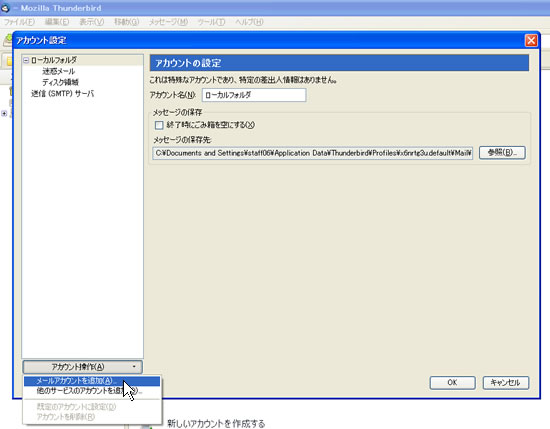
Task: Click 新しいアカウントを作成する link behind dialog
Action: (216, 424)
